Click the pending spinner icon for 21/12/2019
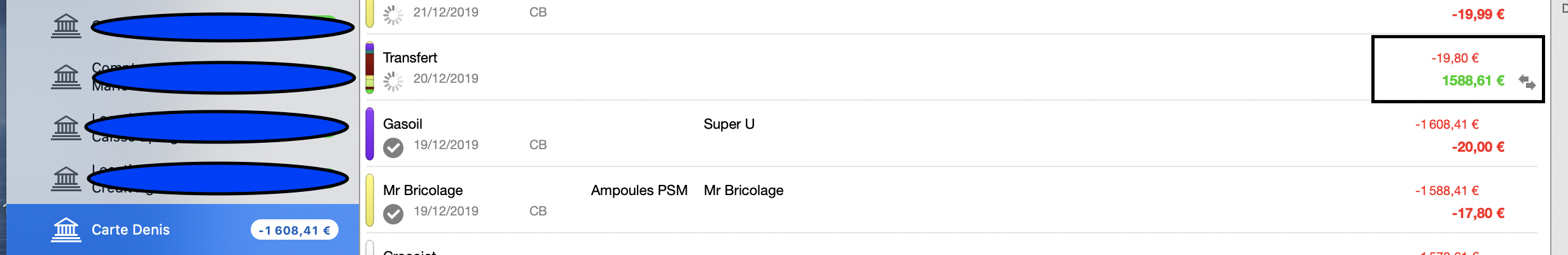Viewport: 1568px width, 255px height. 393,14
